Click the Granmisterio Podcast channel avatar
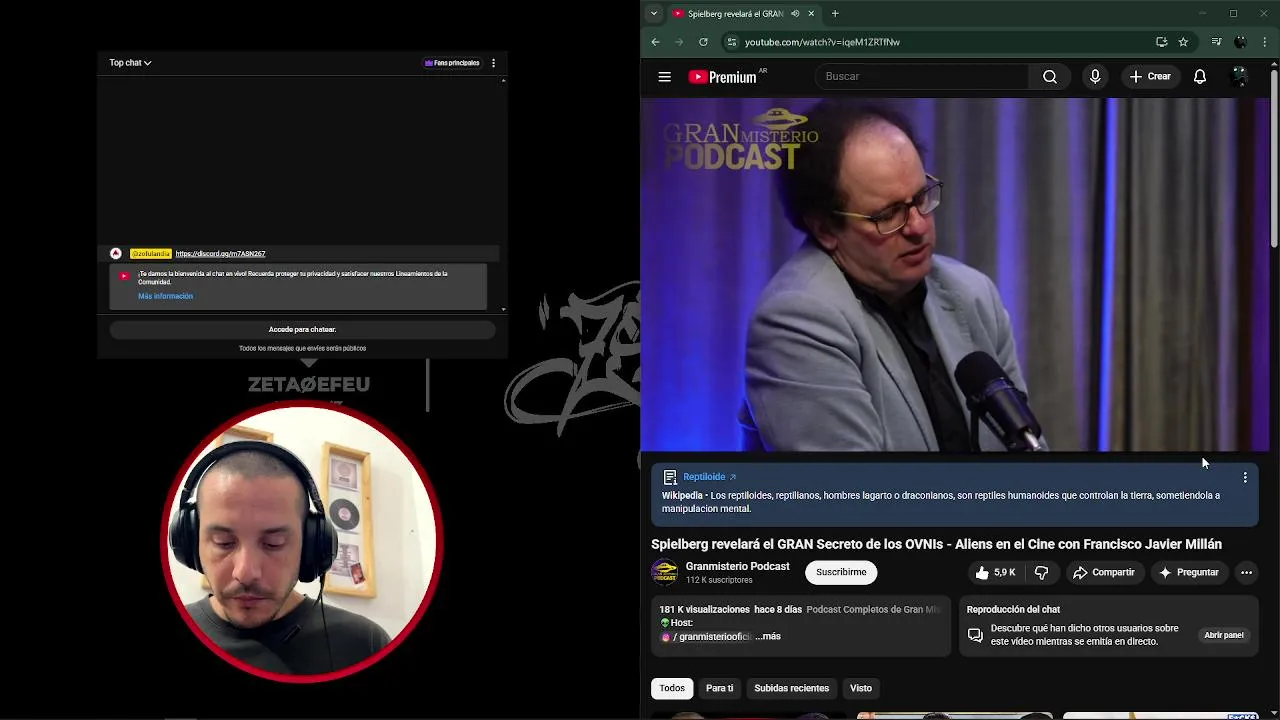Image resolution: width=1280 pixels, height=720 pixels. 664,572
